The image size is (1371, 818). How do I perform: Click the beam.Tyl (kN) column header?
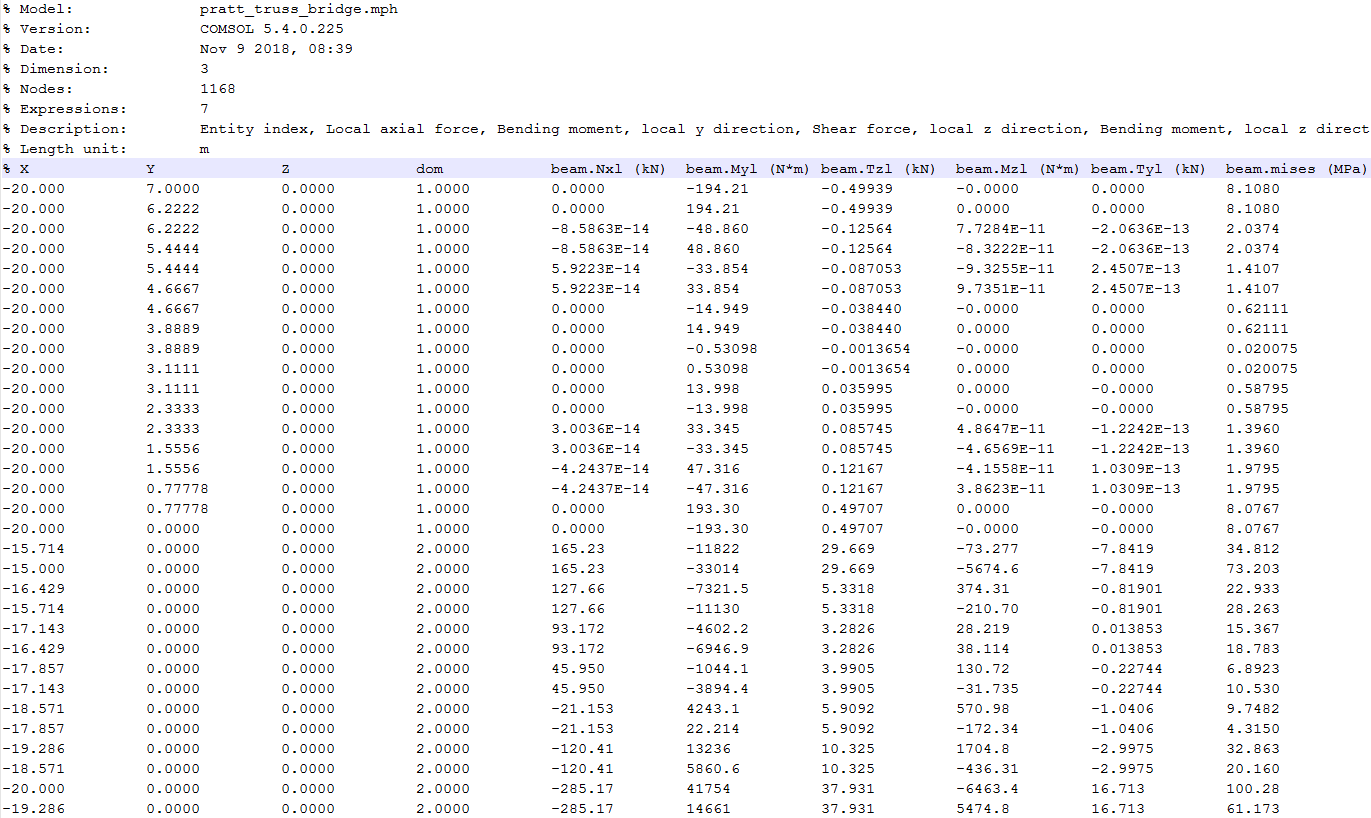click(x=1148, y=169)
